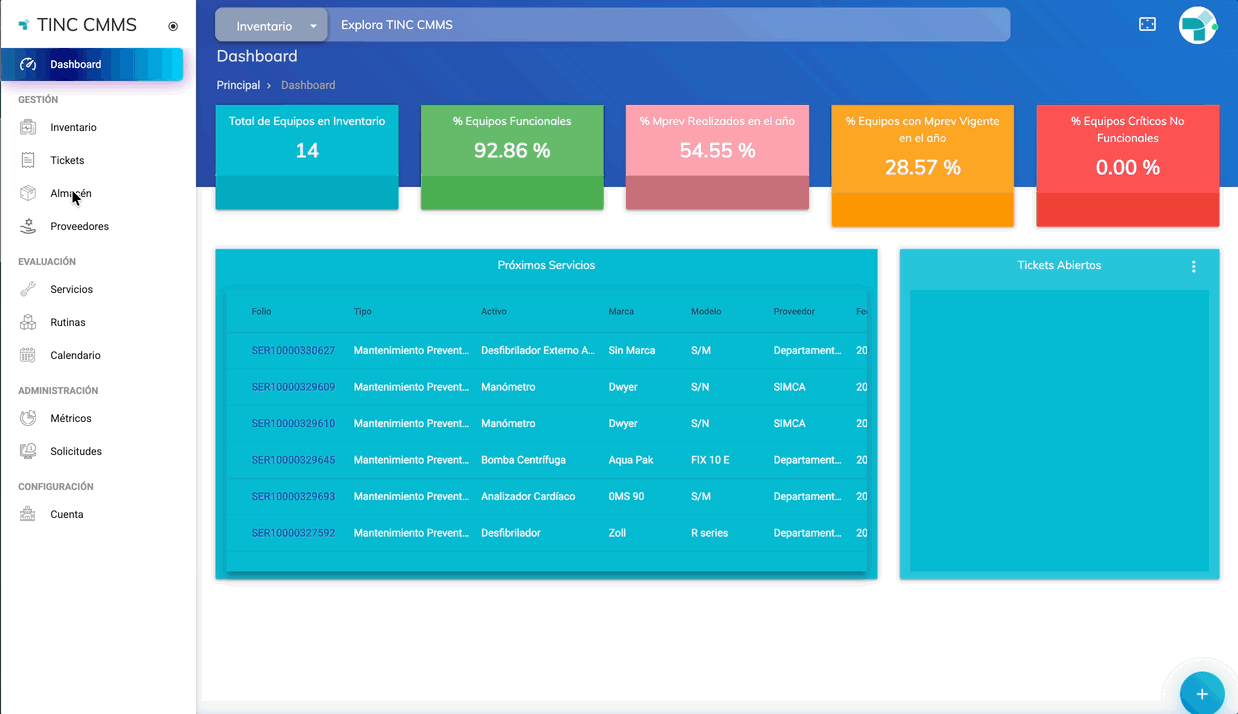The height and width of the screenshot is (714, 1238).
Task: Click the Inventario clipboard icon in sidebar
Action: pyautogui.click(x=28, y=127)
